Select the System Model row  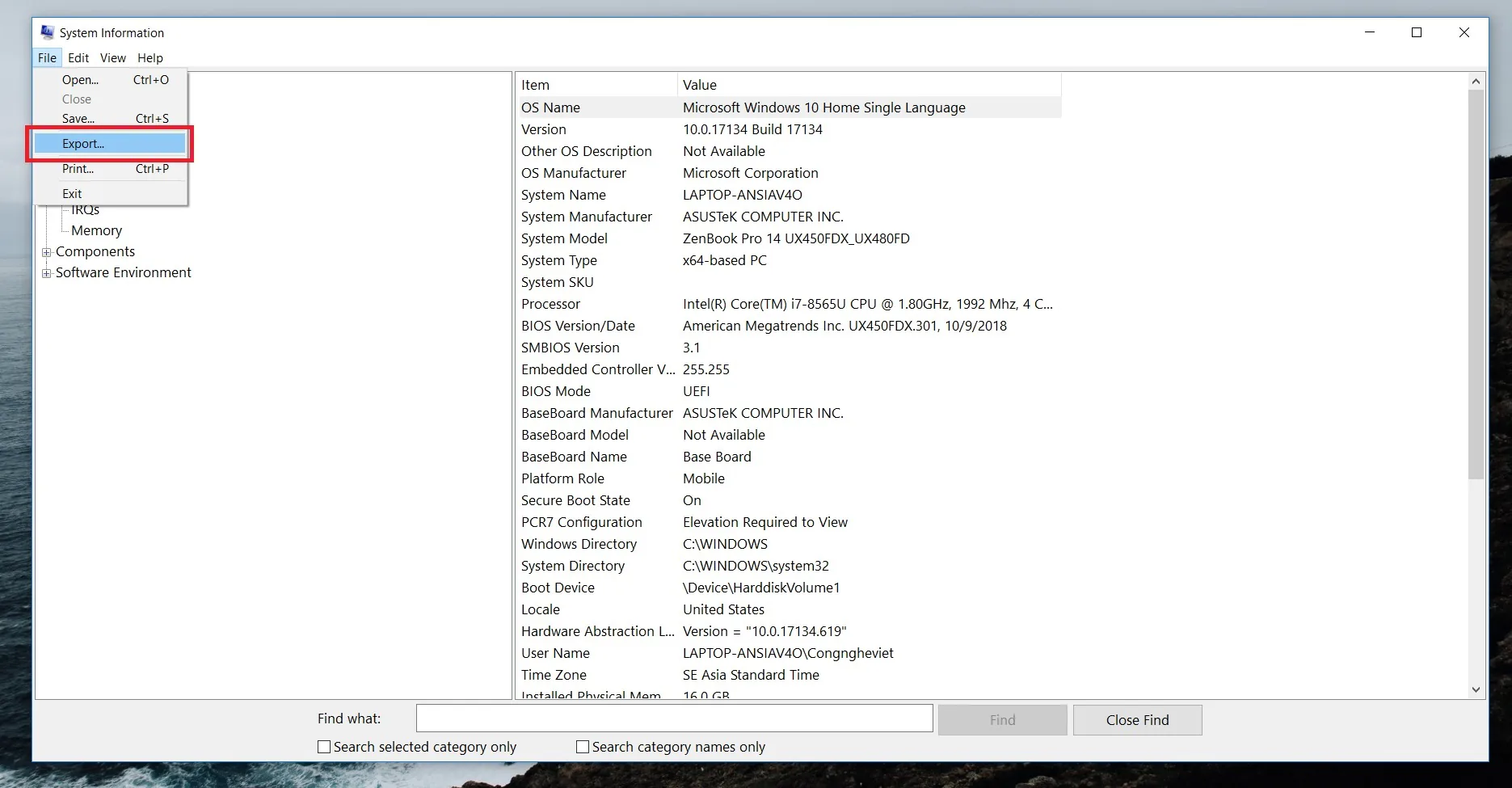tap(789, 238)
